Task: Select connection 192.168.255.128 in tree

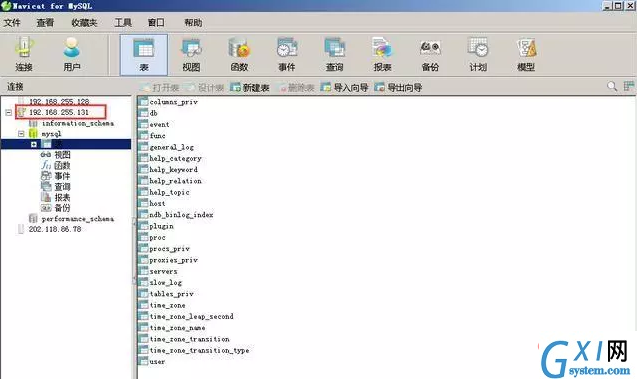Action: click(59, 101)
